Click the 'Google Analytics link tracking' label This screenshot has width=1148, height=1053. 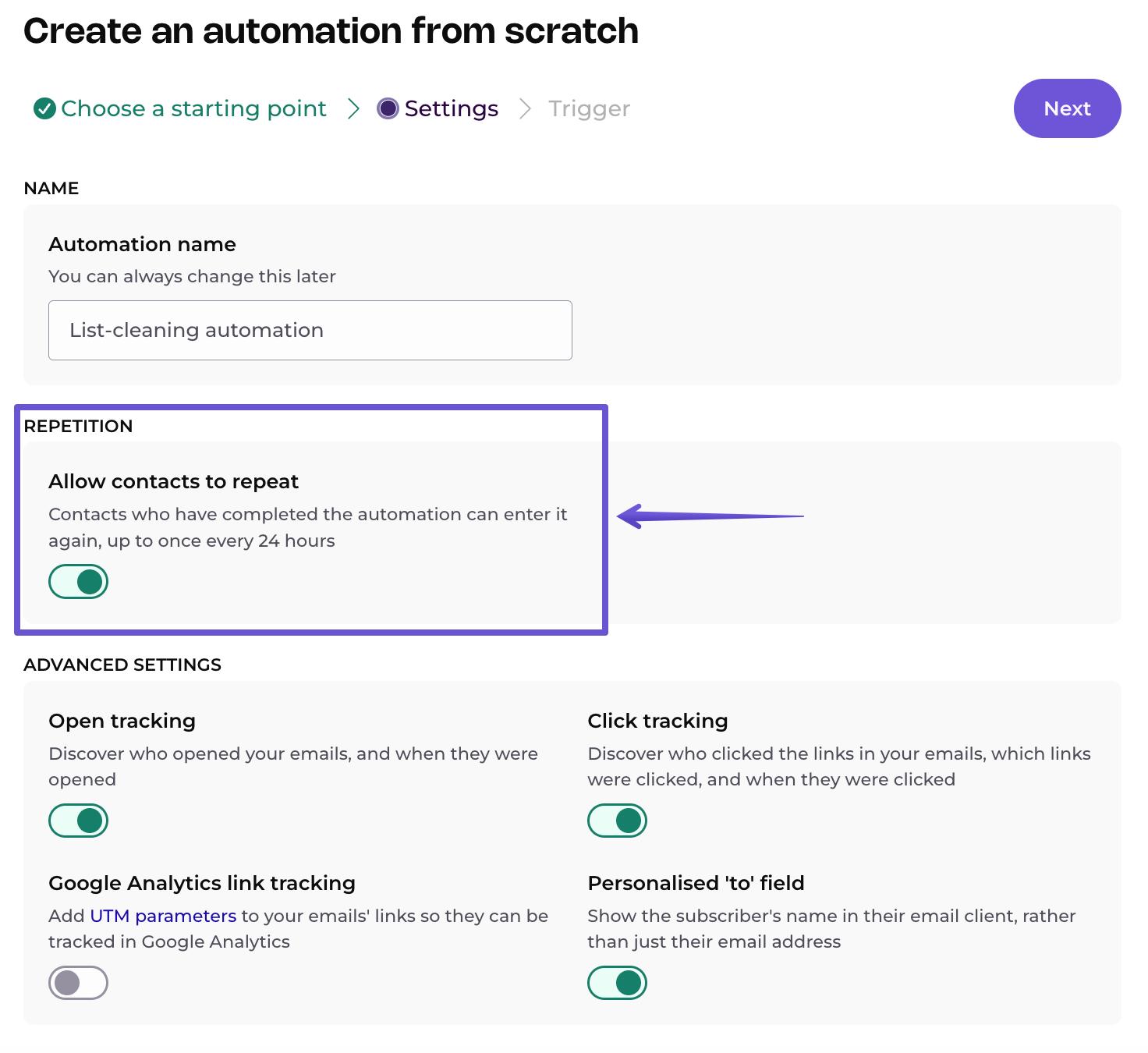[x=202, y=883]
